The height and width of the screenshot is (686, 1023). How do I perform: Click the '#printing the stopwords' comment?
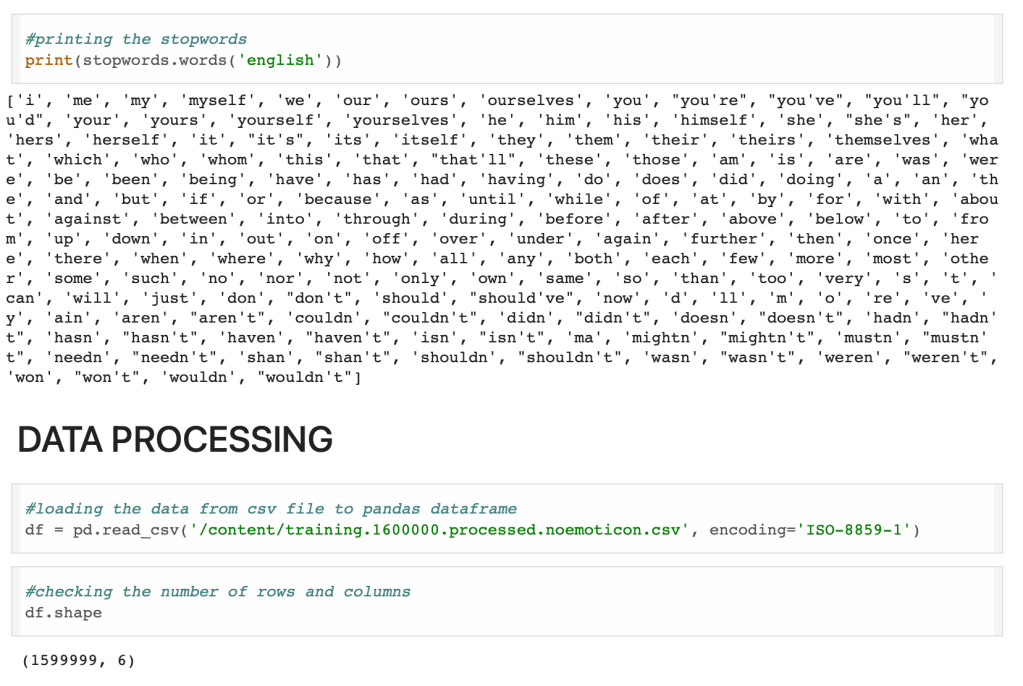pyautogui.click(x=136, y=39)
